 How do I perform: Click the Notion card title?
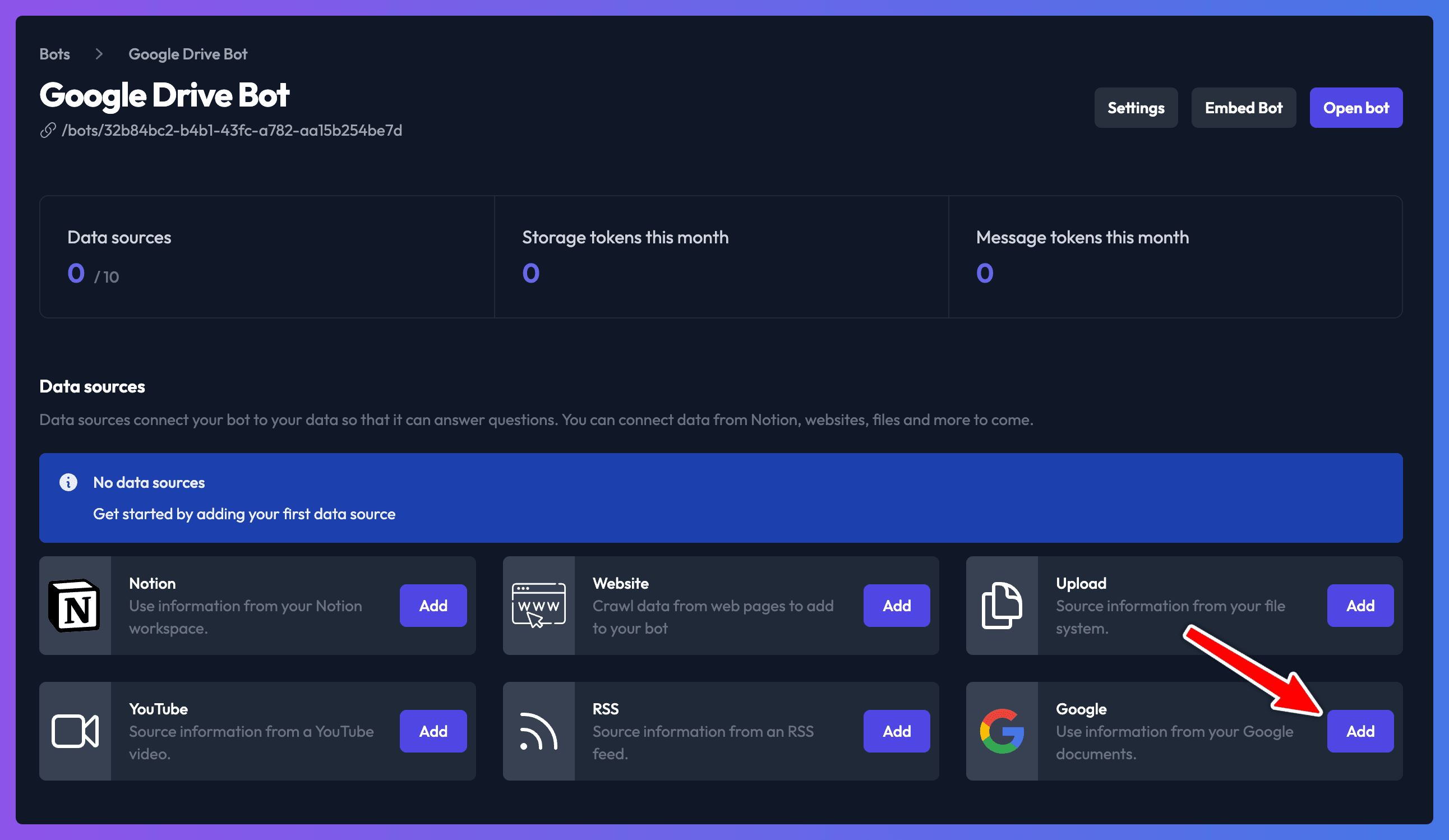(x=153, y=583)
